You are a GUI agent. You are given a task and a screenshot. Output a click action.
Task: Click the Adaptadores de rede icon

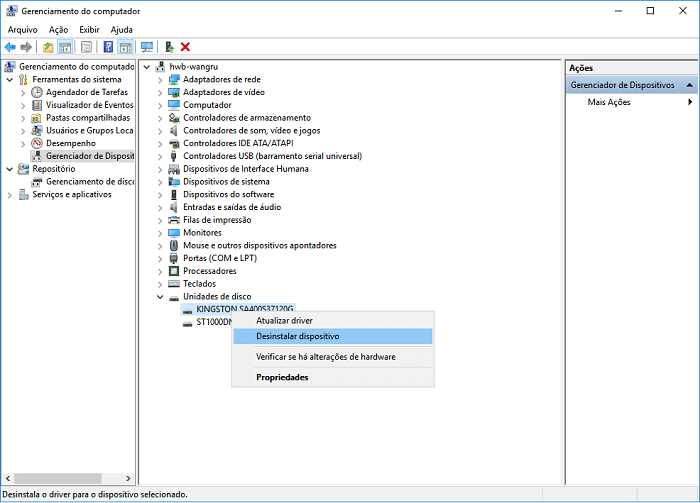pos(174,79)
